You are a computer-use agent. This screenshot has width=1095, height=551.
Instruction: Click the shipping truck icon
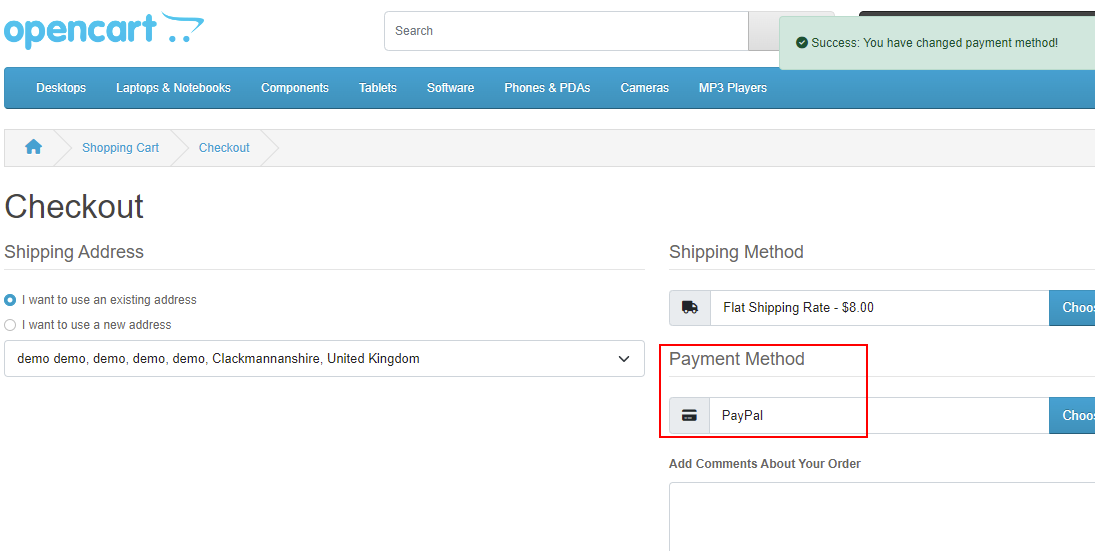(690, 308)
